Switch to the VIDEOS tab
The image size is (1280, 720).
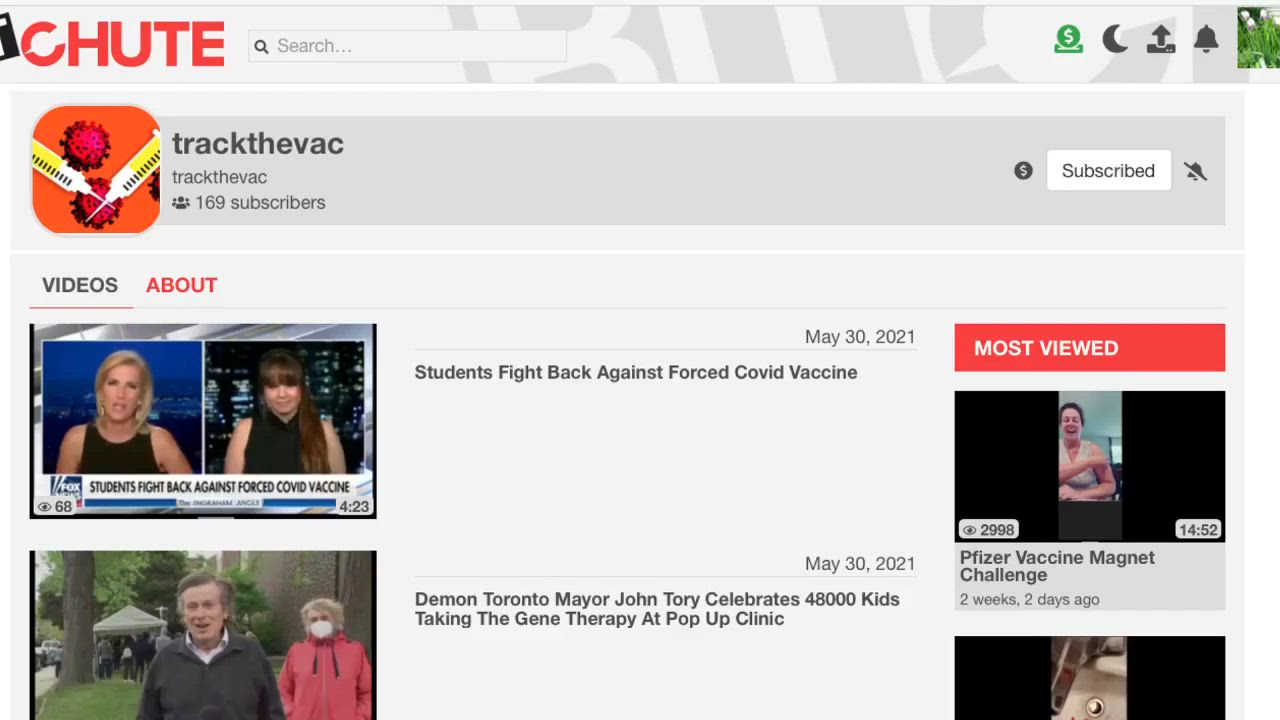click(x=80, y=285)
